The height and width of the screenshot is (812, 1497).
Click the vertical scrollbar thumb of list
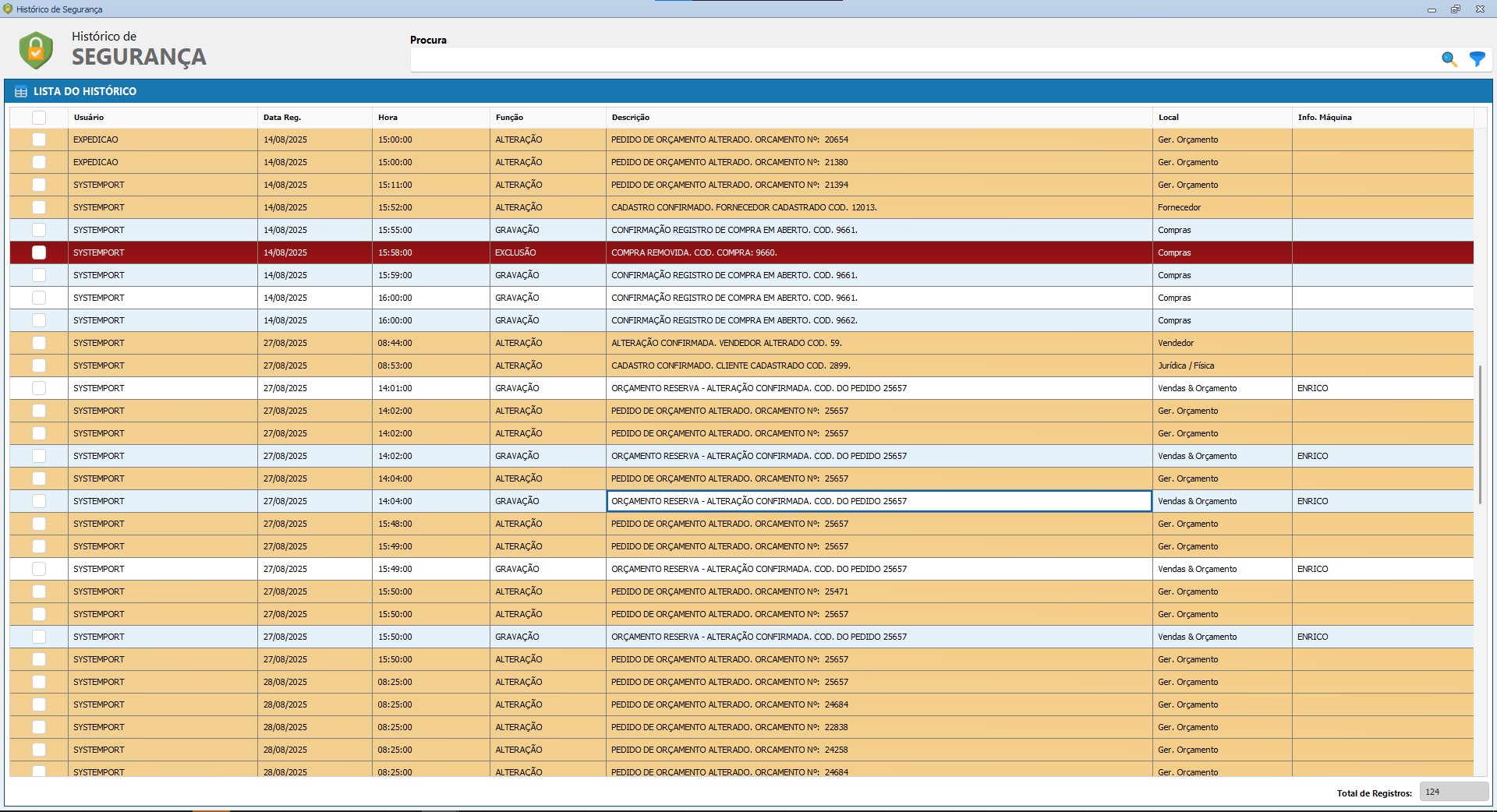tap(1480, 433)
